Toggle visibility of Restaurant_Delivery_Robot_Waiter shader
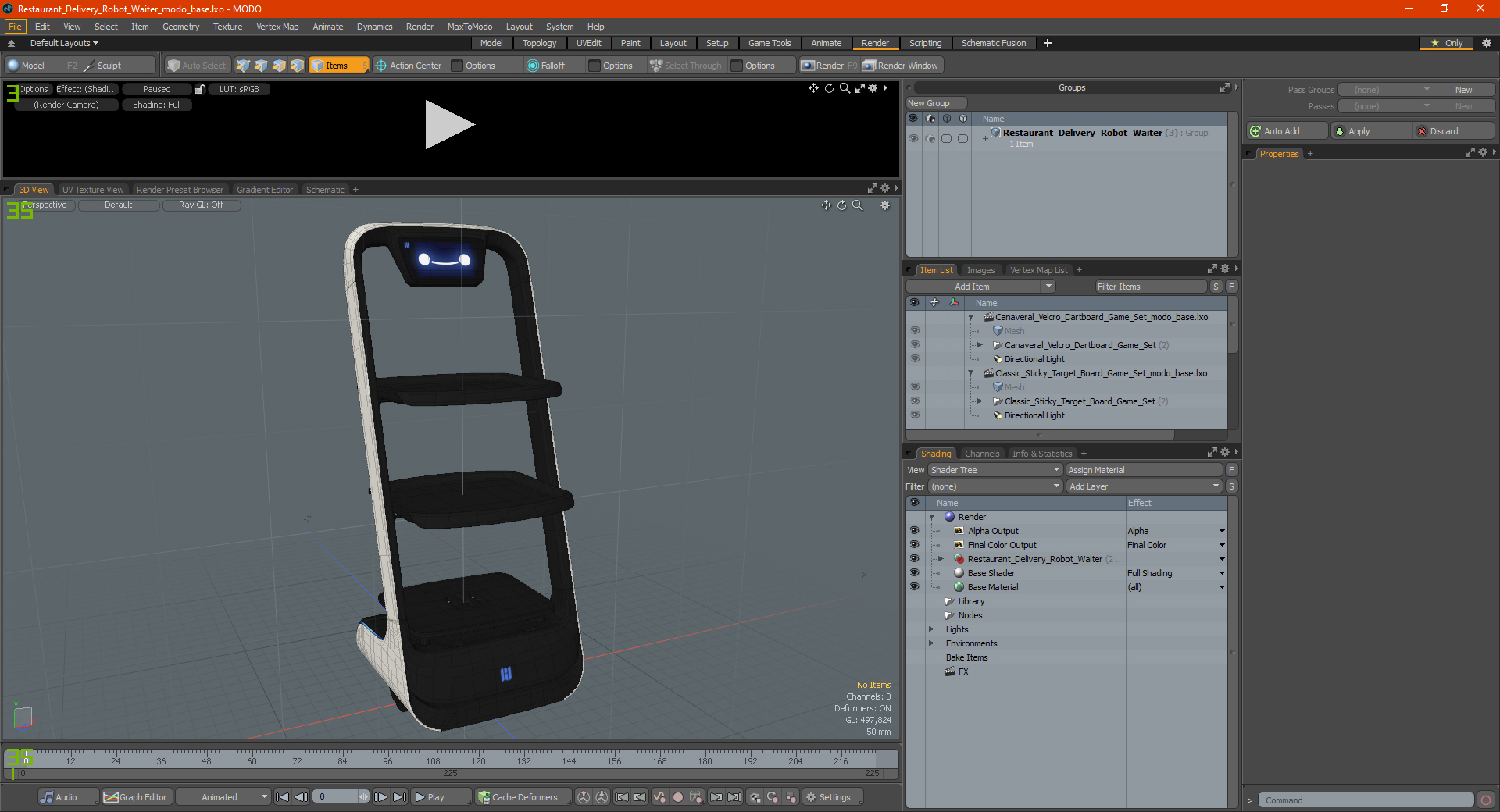Image resolution: width=1500 pixels, height=812 pixels. (x=914, y=559)
